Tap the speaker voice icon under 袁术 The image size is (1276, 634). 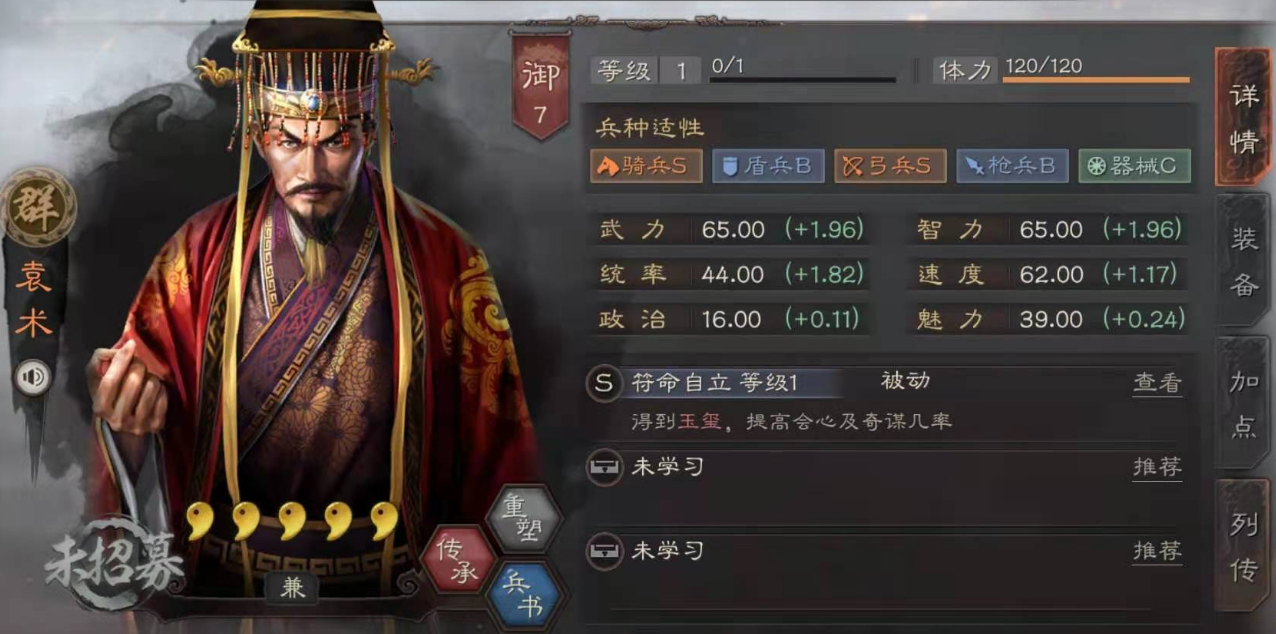tap(33, 377)
